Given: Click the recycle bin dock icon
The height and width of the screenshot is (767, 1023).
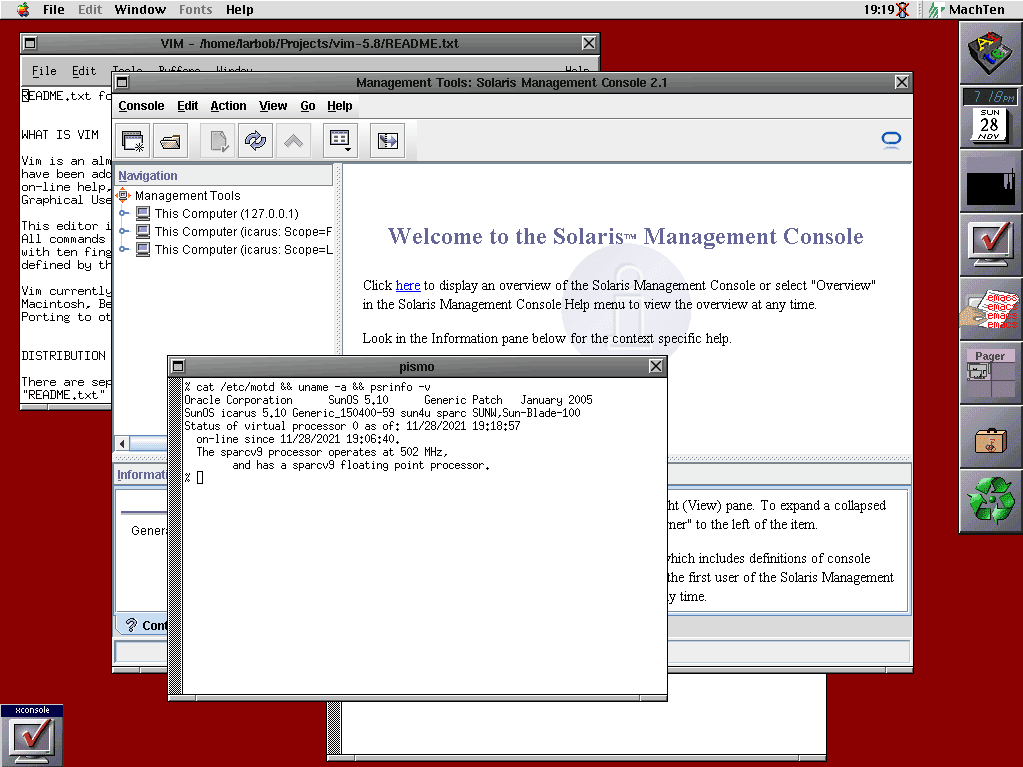Looking at the screenshot, I should click(x=991, y=501).
